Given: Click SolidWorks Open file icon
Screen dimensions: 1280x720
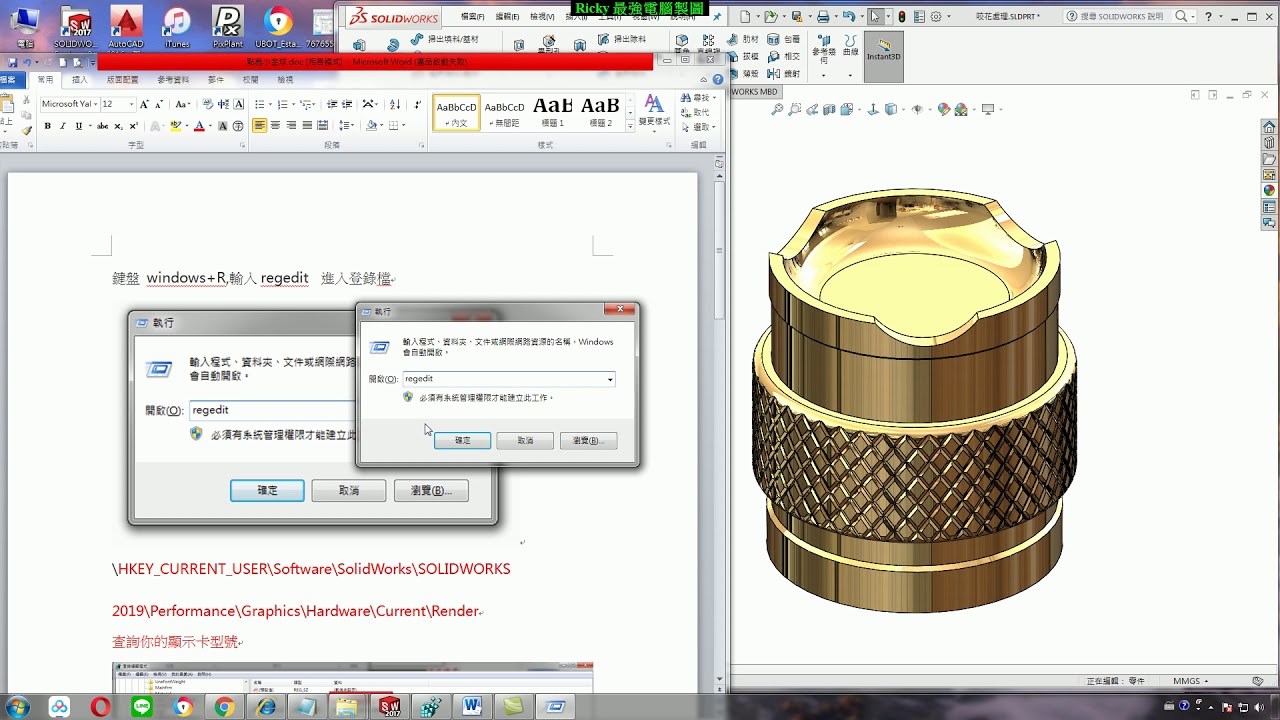Looking at the screenshot, I should pos(770,17).
